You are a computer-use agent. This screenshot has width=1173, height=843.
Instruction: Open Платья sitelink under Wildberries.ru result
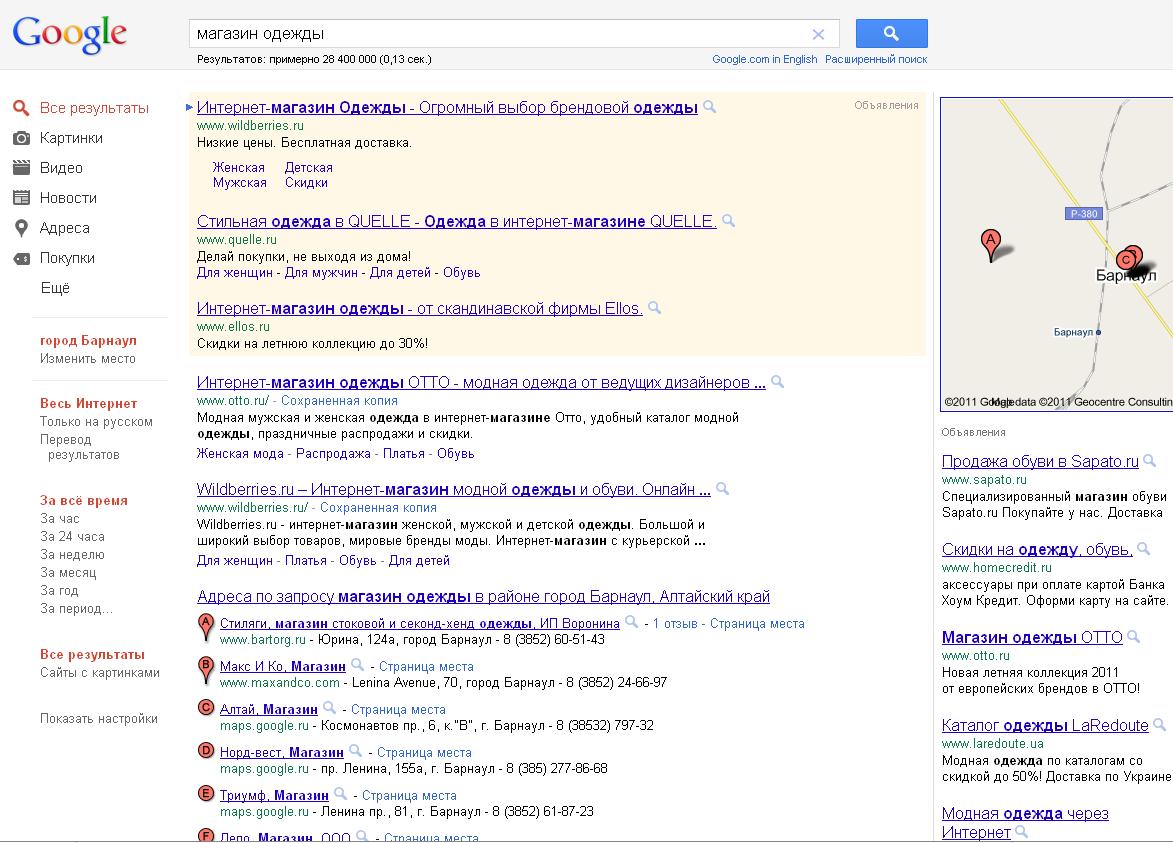tap(305, 561)
